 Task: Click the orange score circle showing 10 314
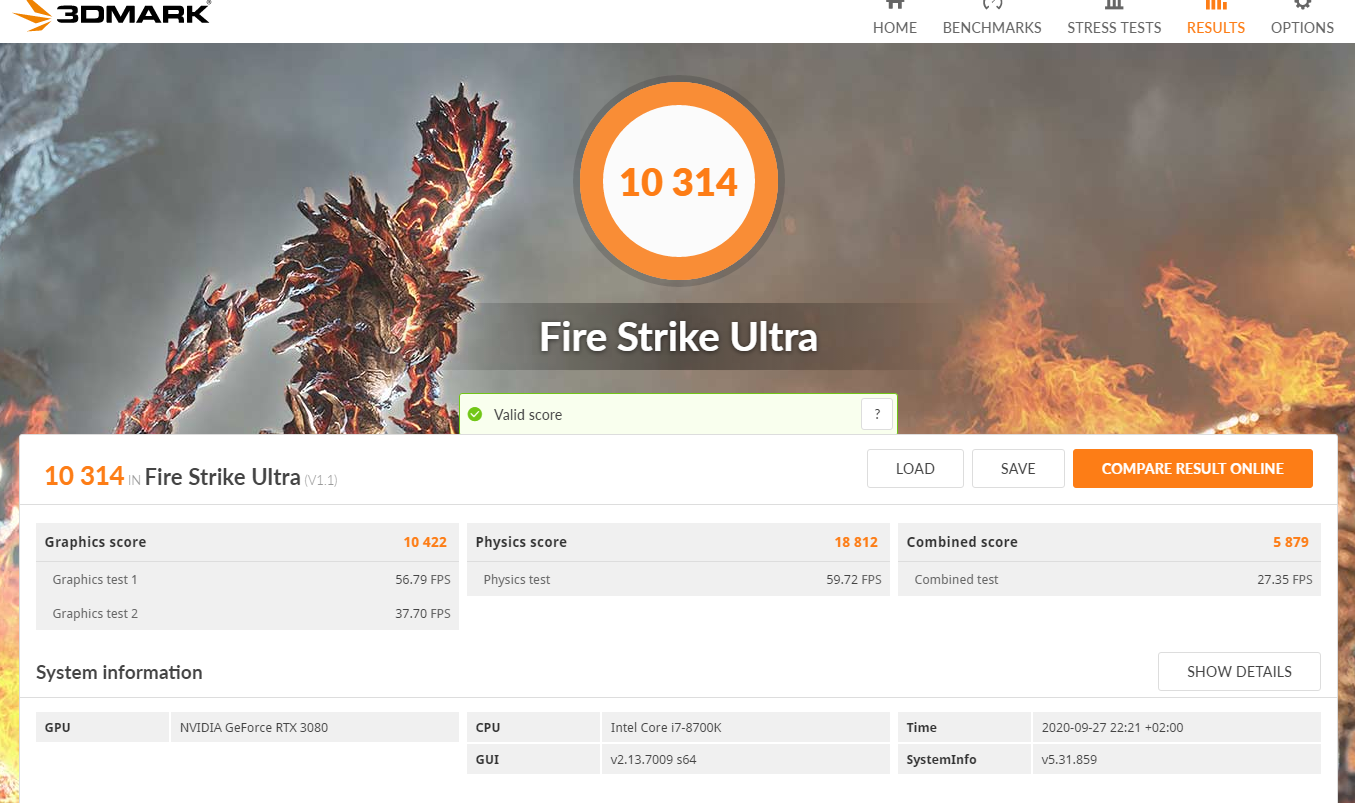click(x=679, y=181)
